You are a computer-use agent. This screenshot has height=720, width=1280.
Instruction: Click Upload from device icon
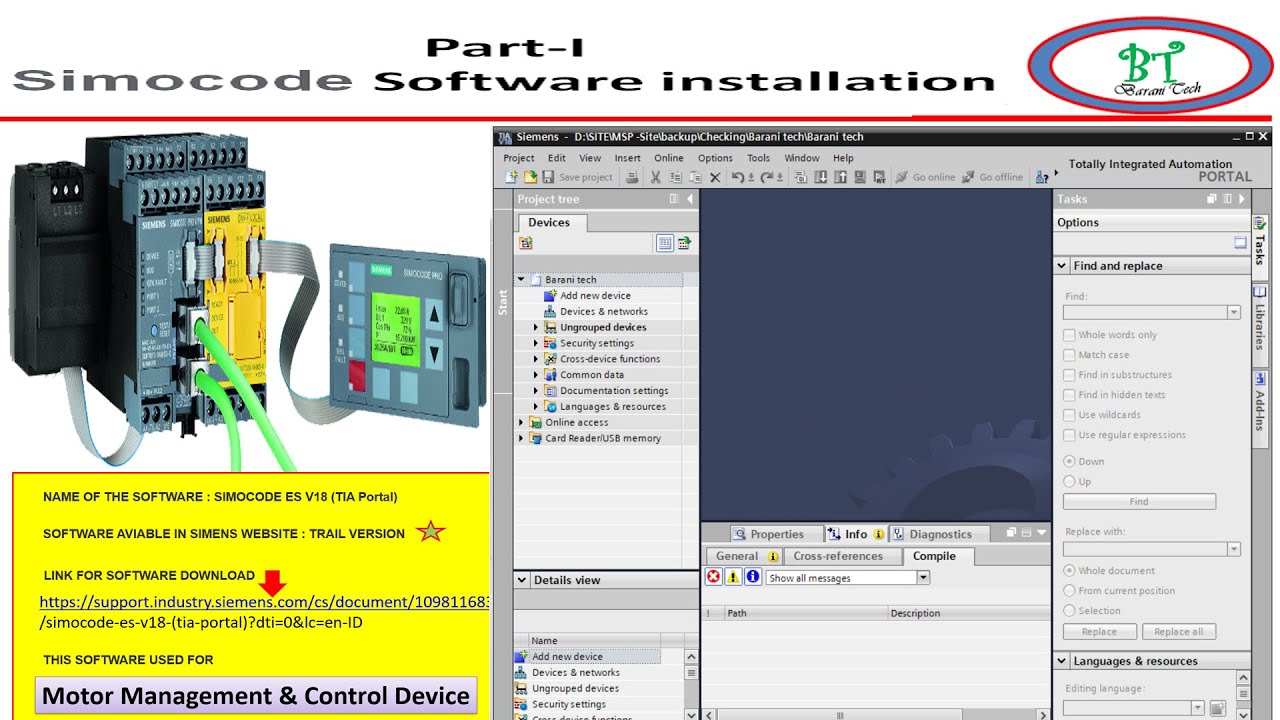click(x=840, y=177)
